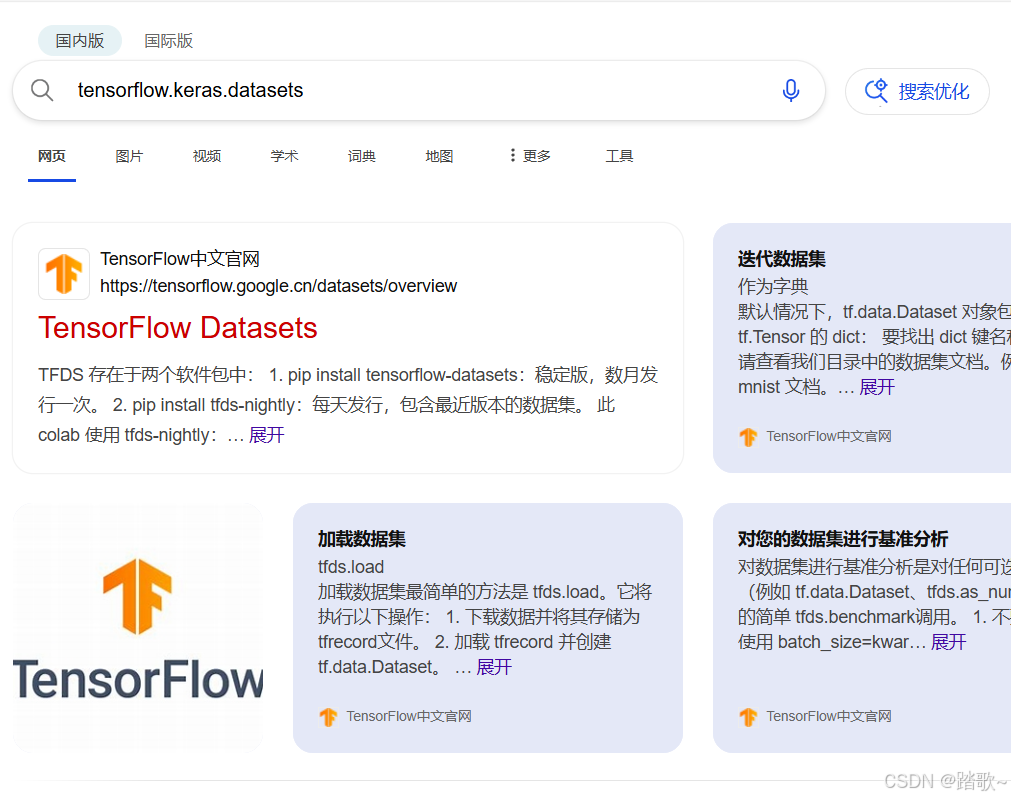Select the 词典 dictionary tab
This screenshot has width=1011, height=799.
coord(362,156)
